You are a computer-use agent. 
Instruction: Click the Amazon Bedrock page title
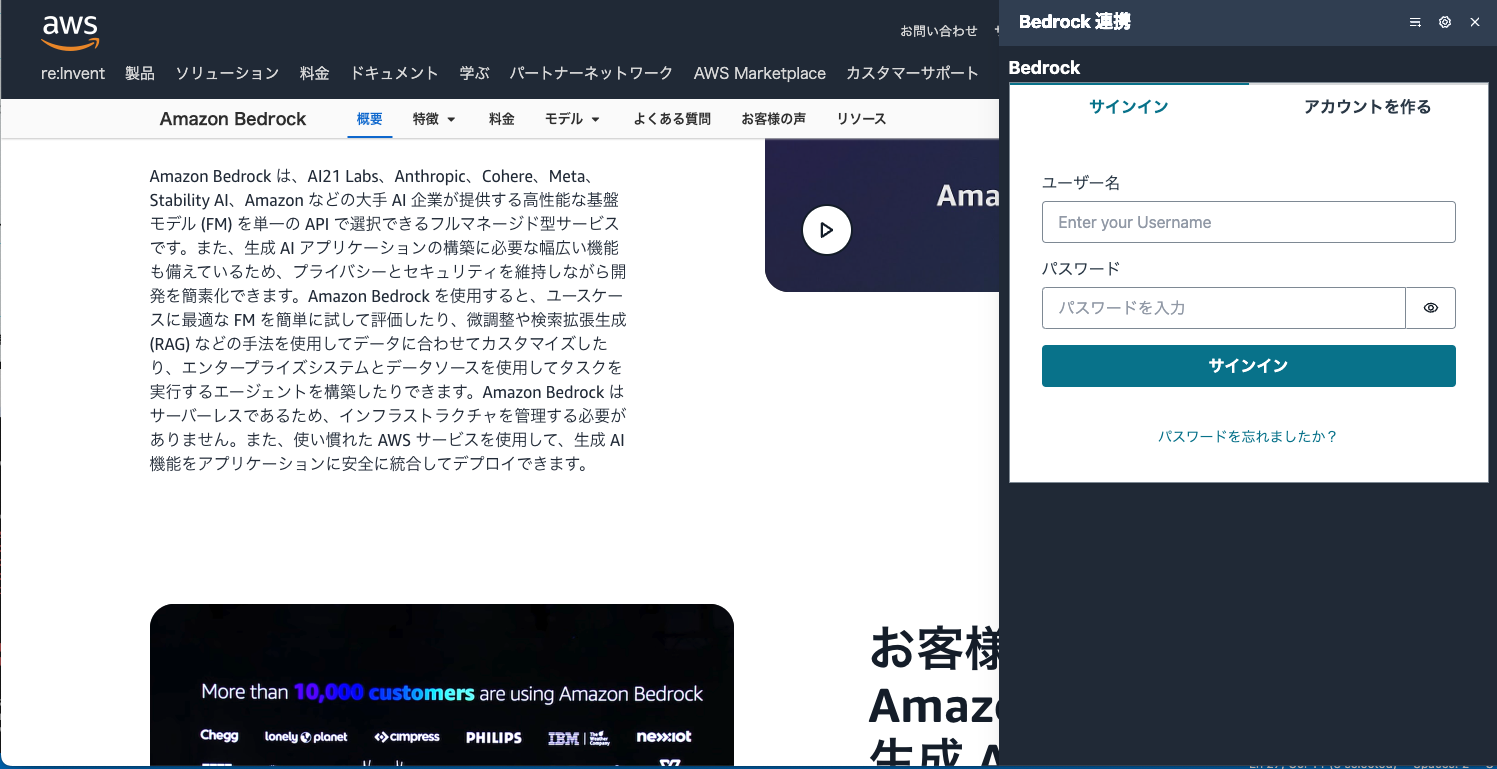click(233, 119)
